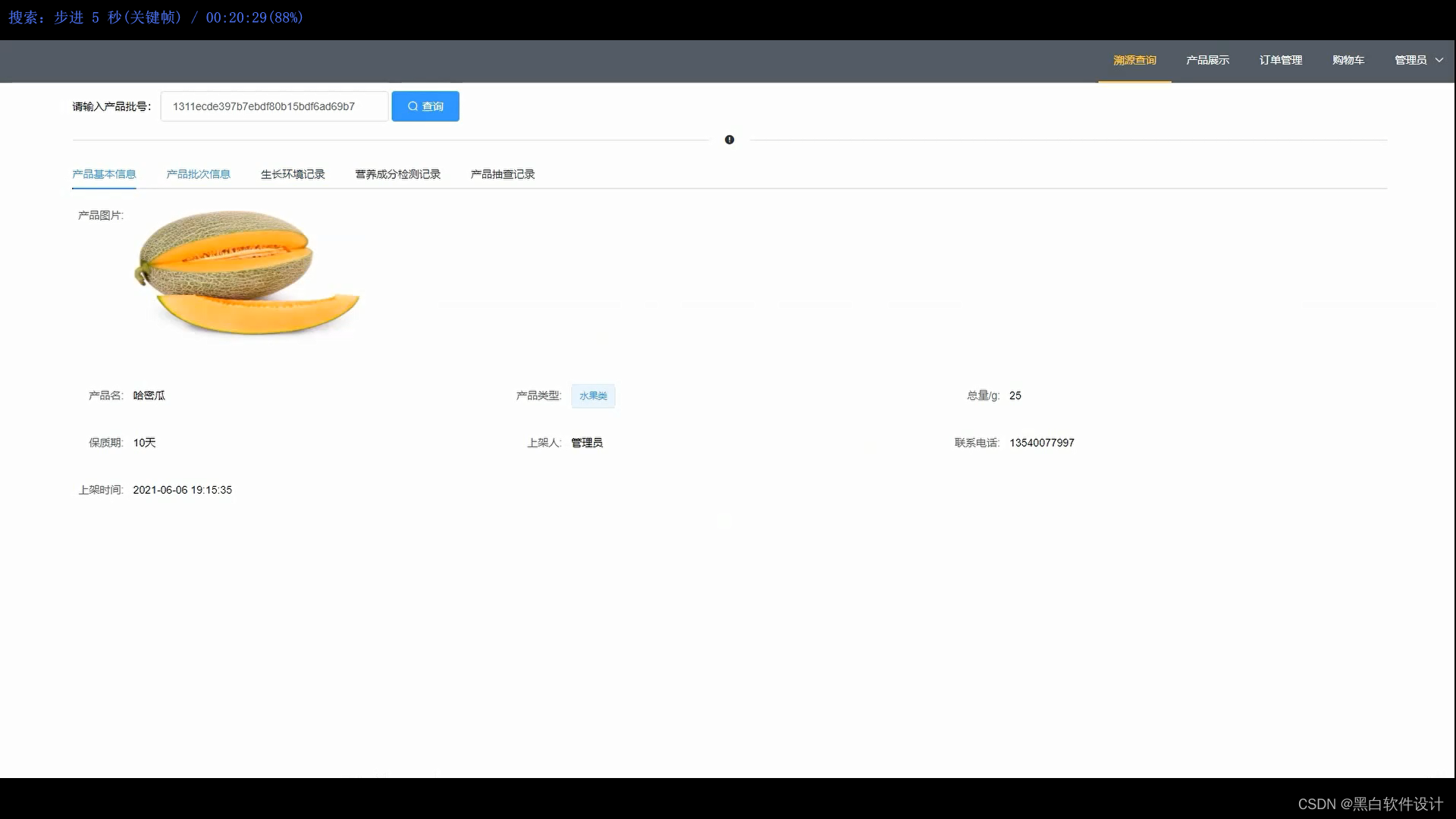Switch to the 生长环境记录 tab
1456x819 pixels.
tap(293, 174)
